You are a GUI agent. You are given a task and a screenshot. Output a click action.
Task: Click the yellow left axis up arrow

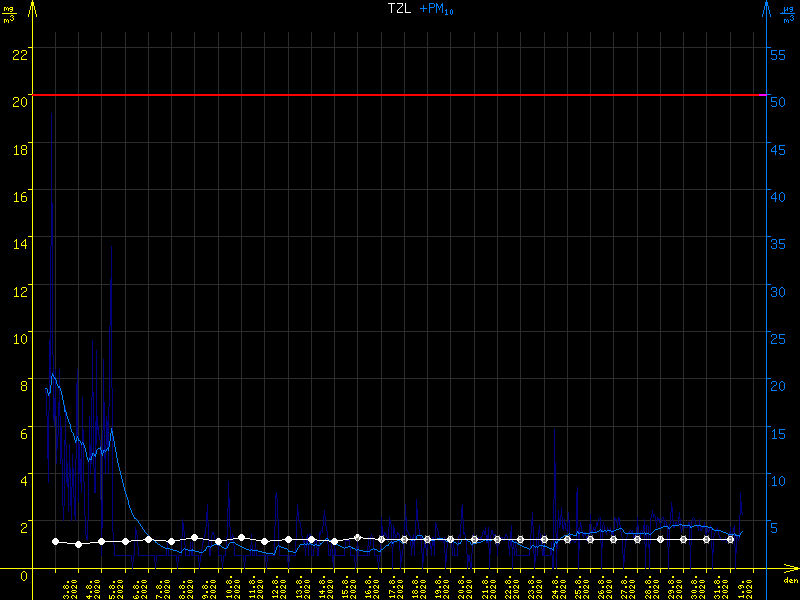click(x=33, y=10)
